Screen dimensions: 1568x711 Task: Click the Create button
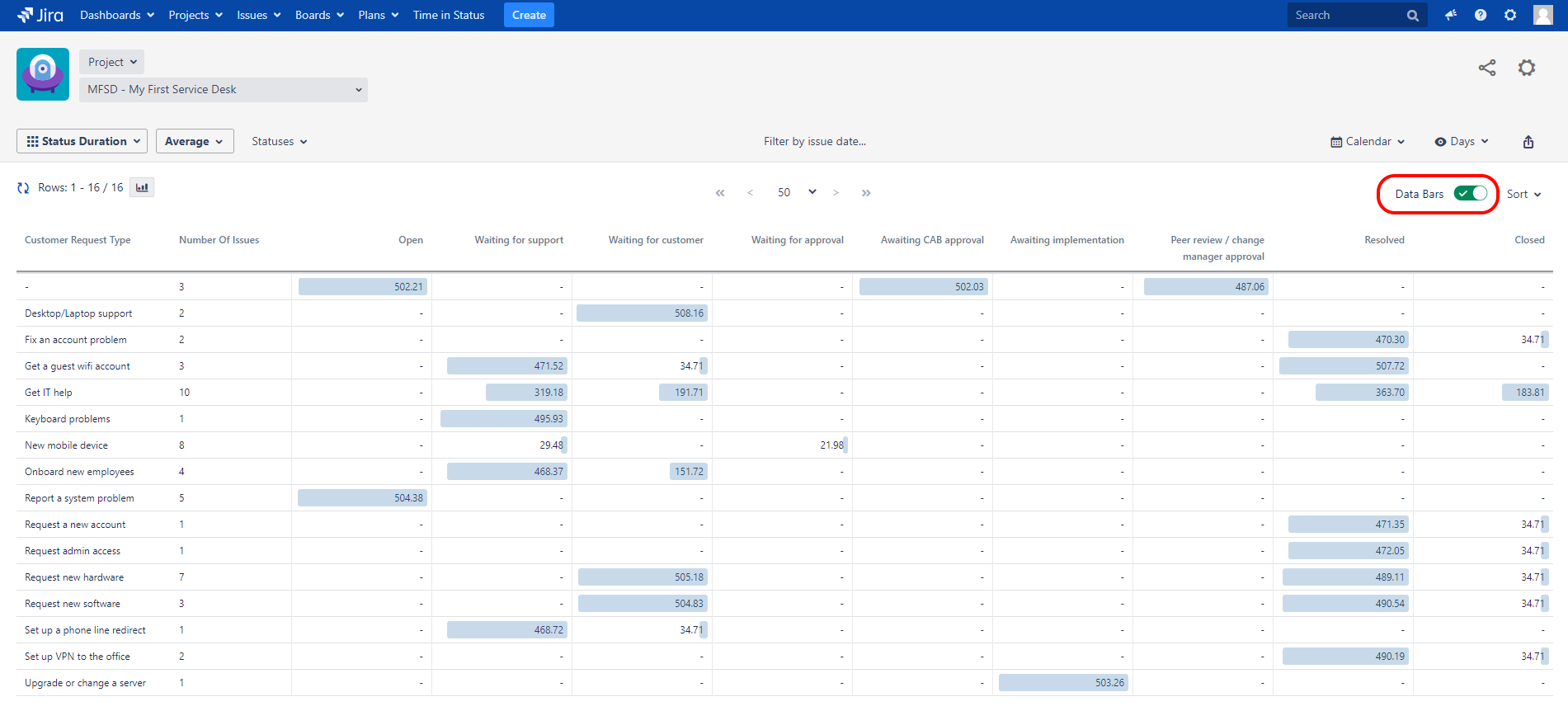(x=529, y=16)
